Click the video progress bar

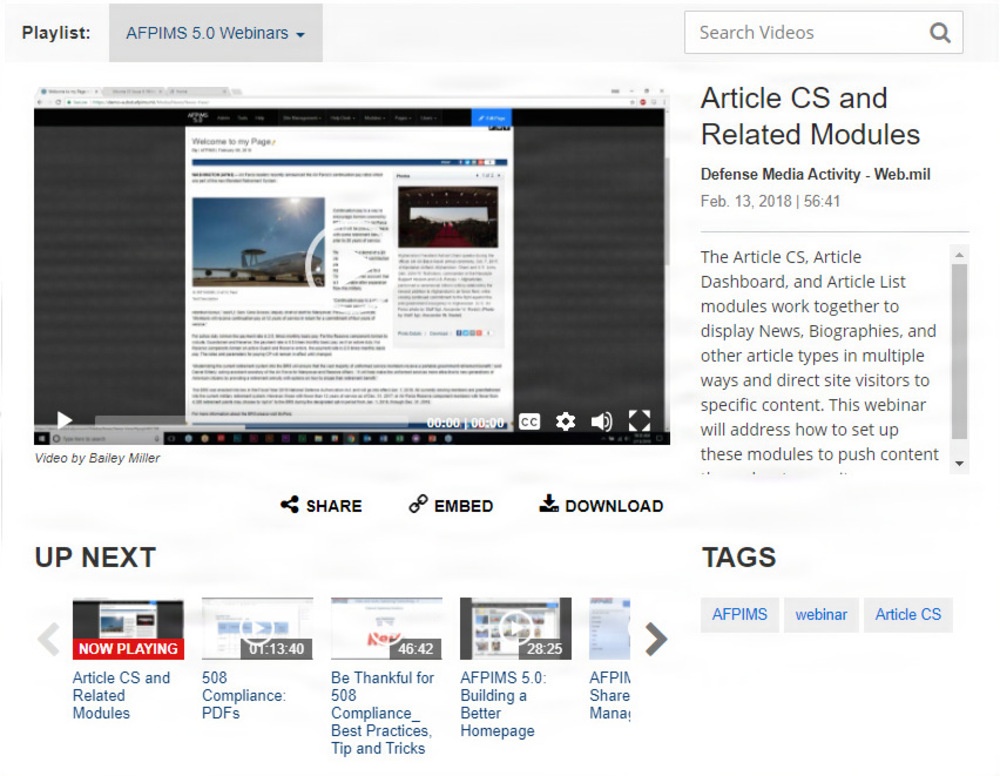click(x=252, y=421)
